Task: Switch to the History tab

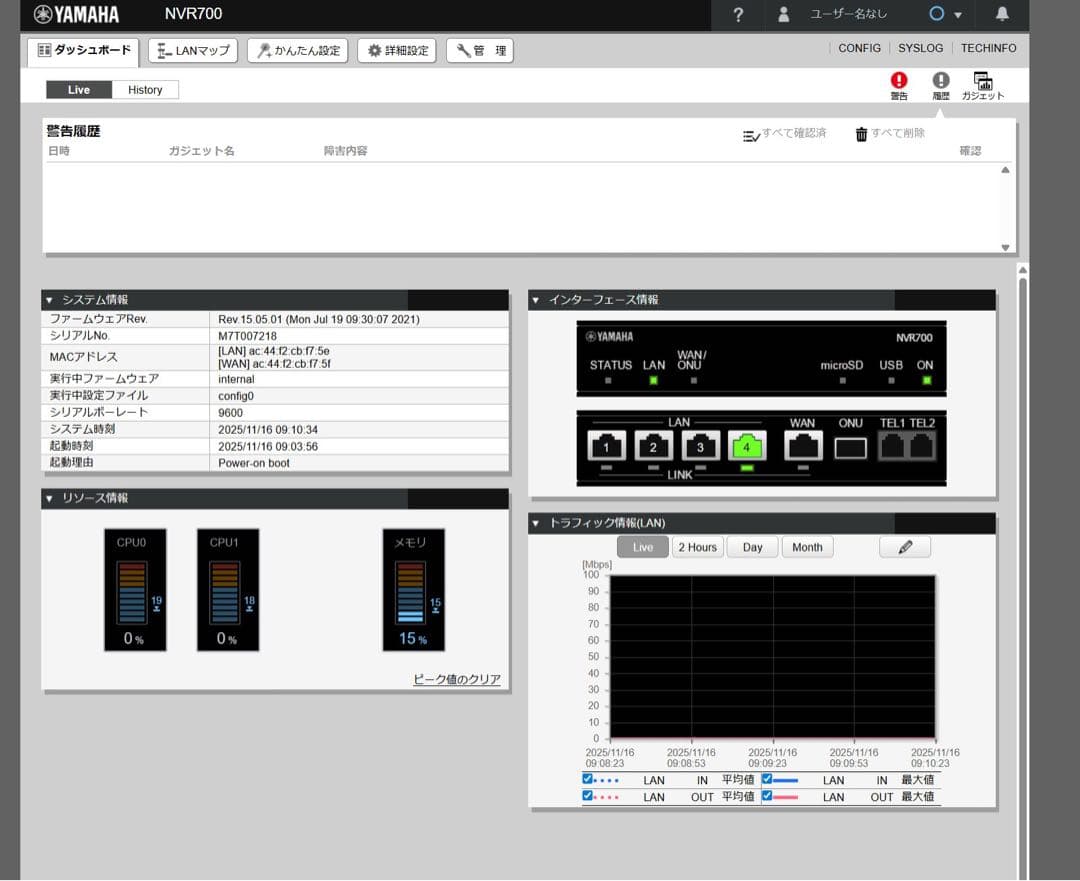Action: 145,90
